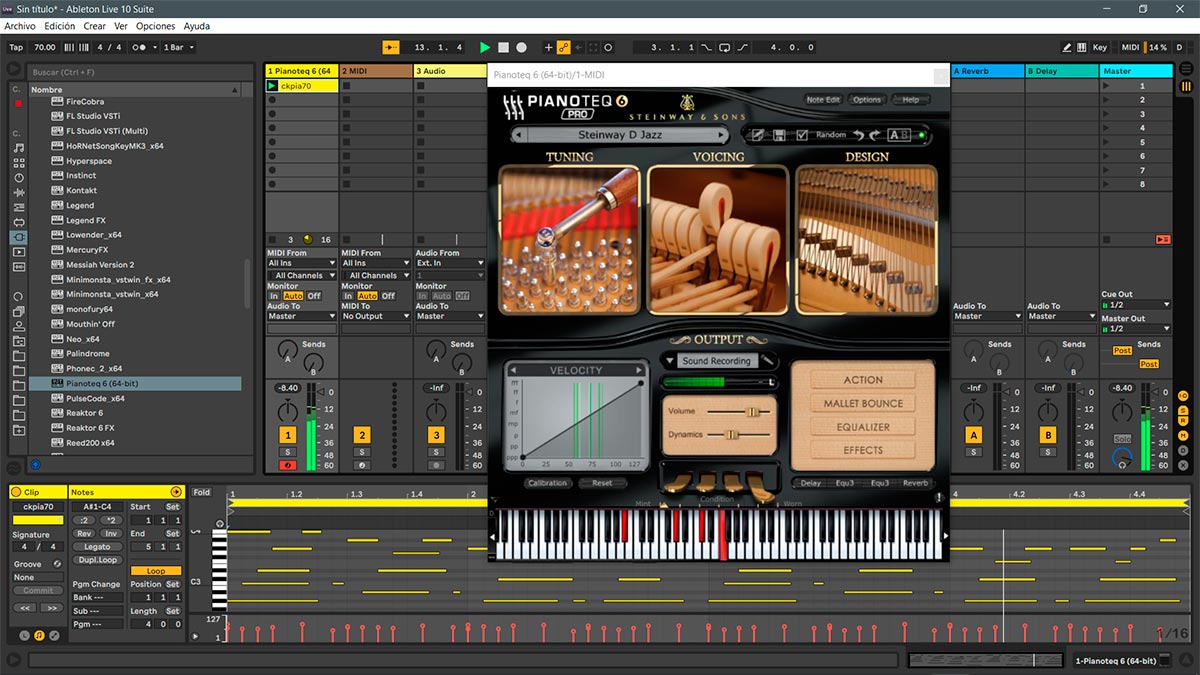
Task: Click Pianoteq MALLET BOUNCE button
Action: (862, 403)
